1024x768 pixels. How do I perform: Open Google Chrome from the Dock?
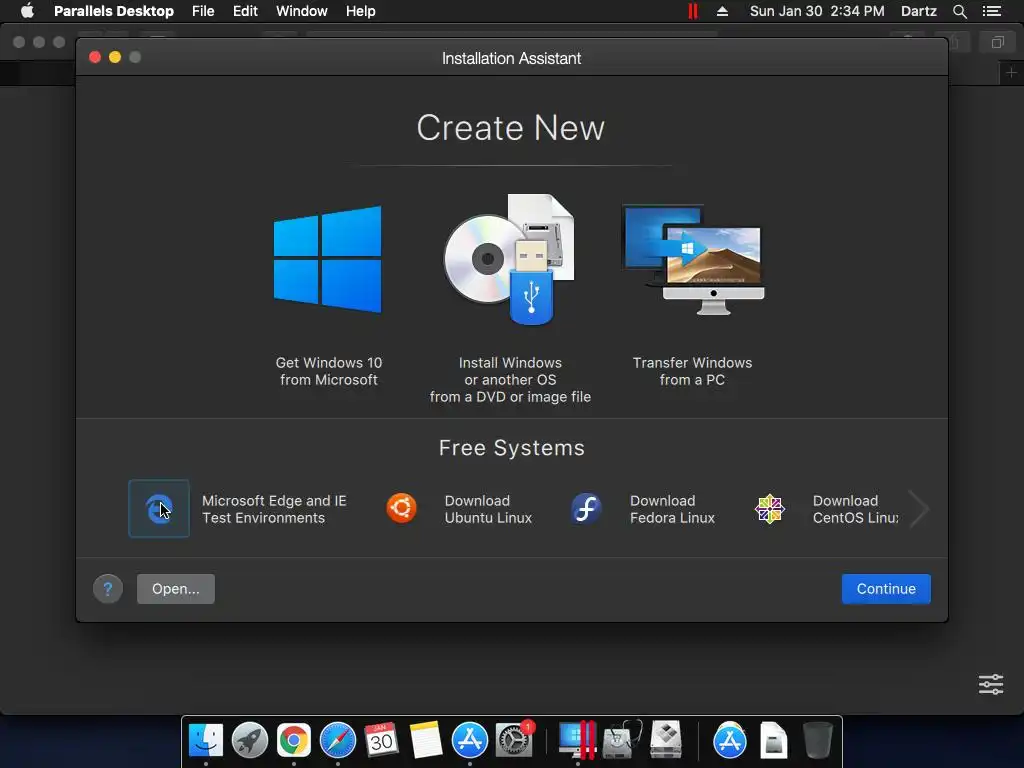[x=294, y=740]
